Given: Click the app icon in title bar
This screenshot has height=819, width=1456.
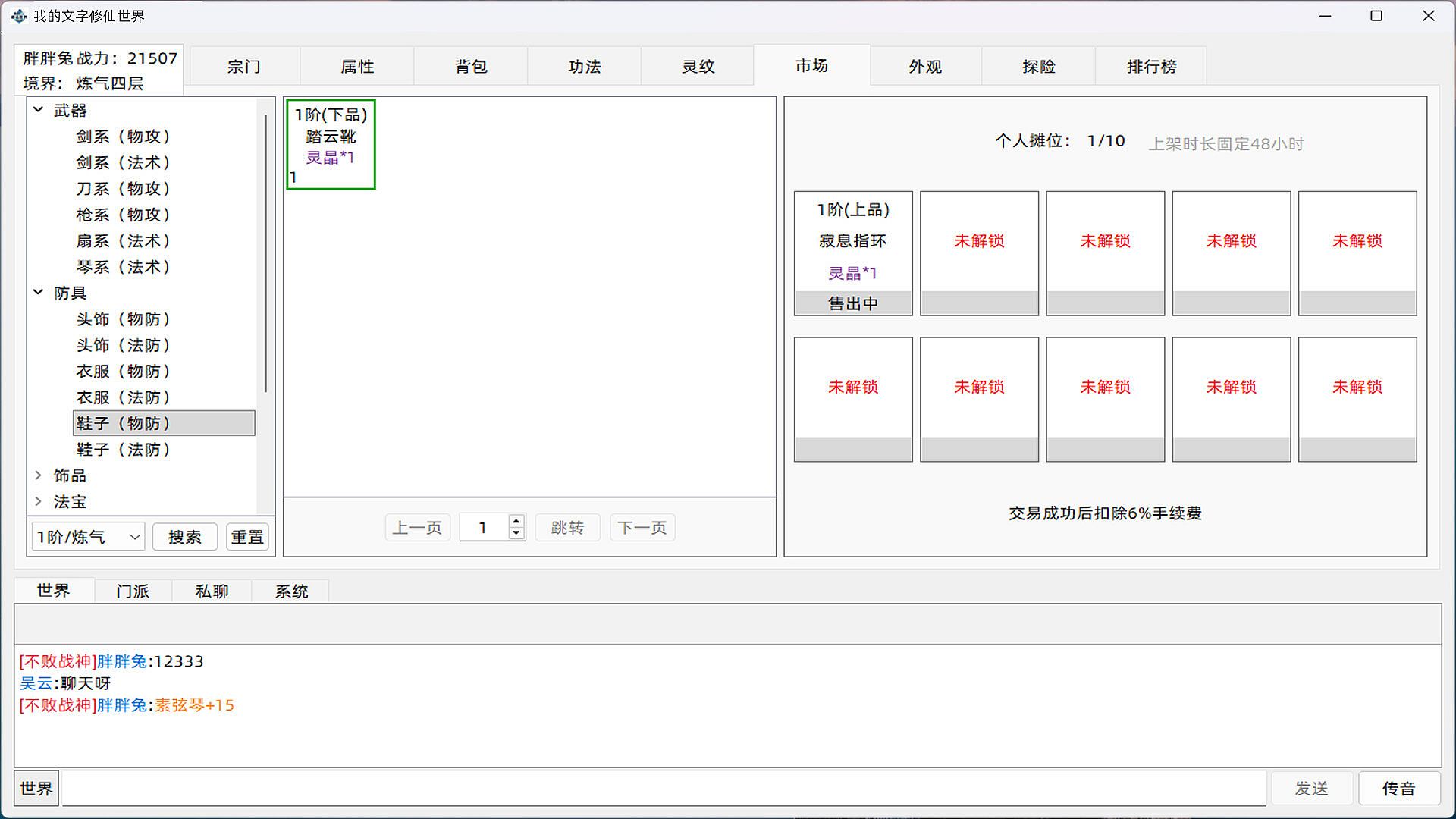Looking at the screenshot, I should click(19, 16).
